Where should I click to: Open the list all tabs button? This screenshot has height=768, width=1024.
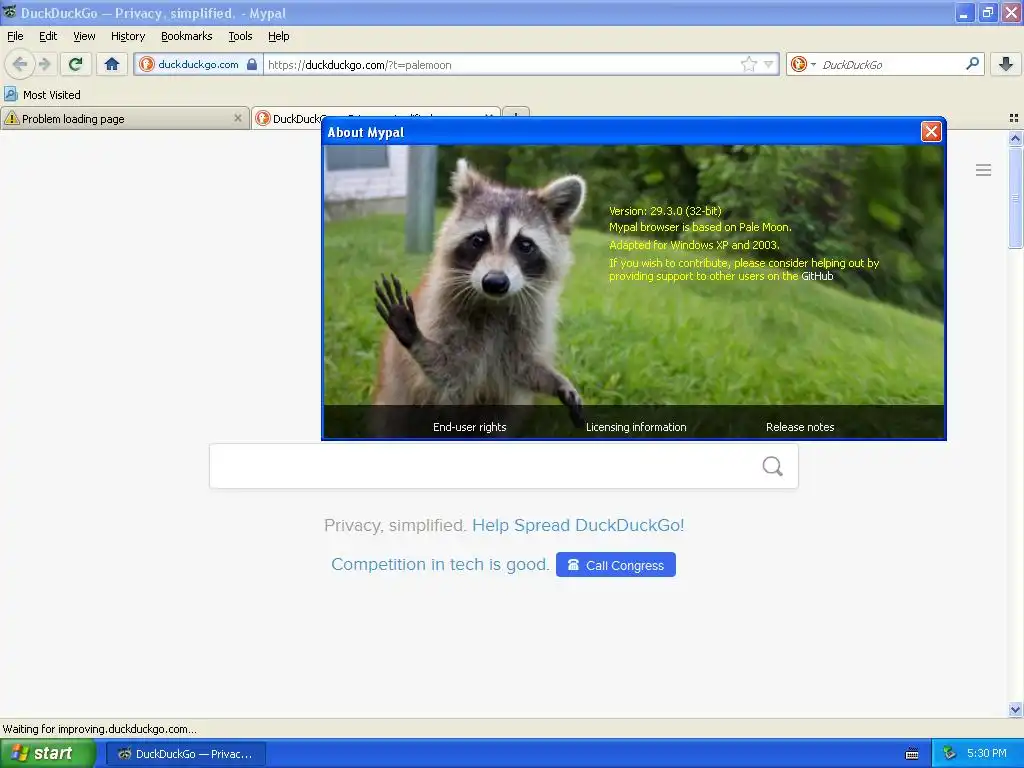coord(1014,118)
